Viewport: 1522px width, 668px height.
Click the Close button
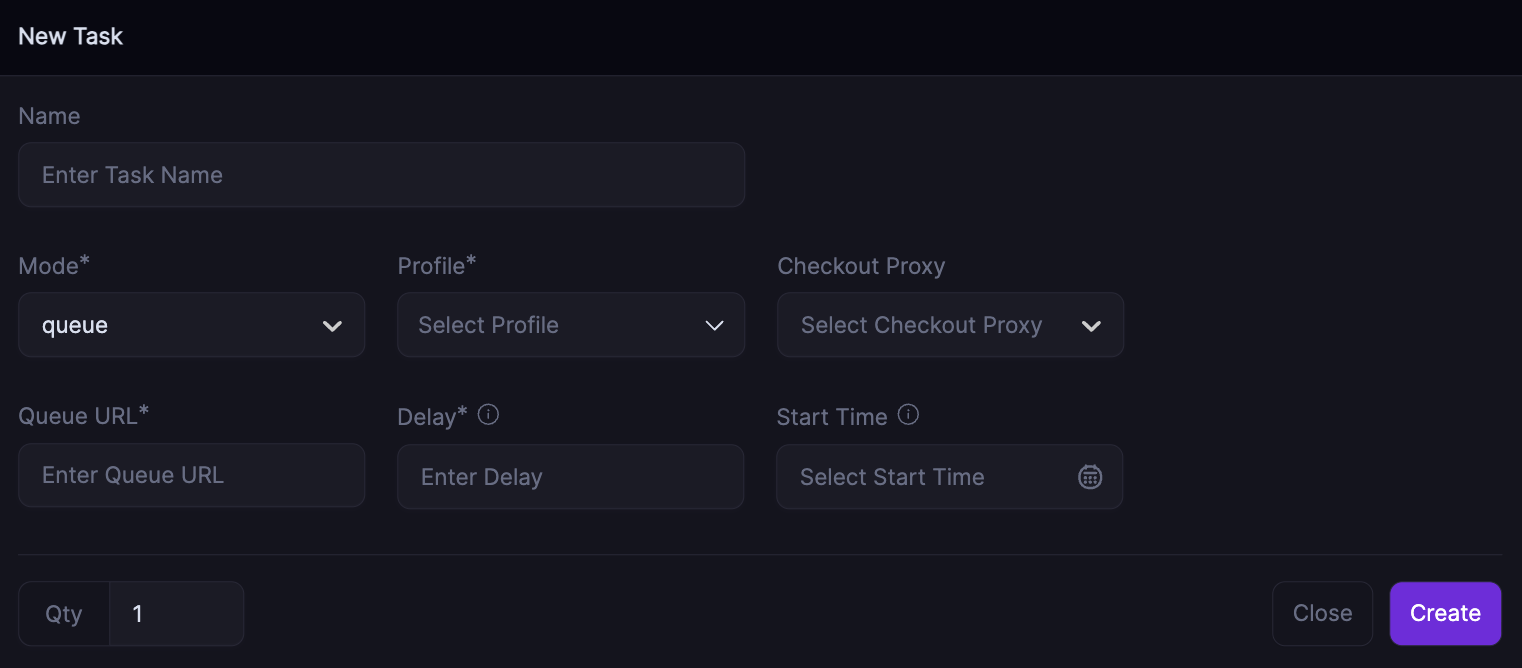click(1322, 613)
